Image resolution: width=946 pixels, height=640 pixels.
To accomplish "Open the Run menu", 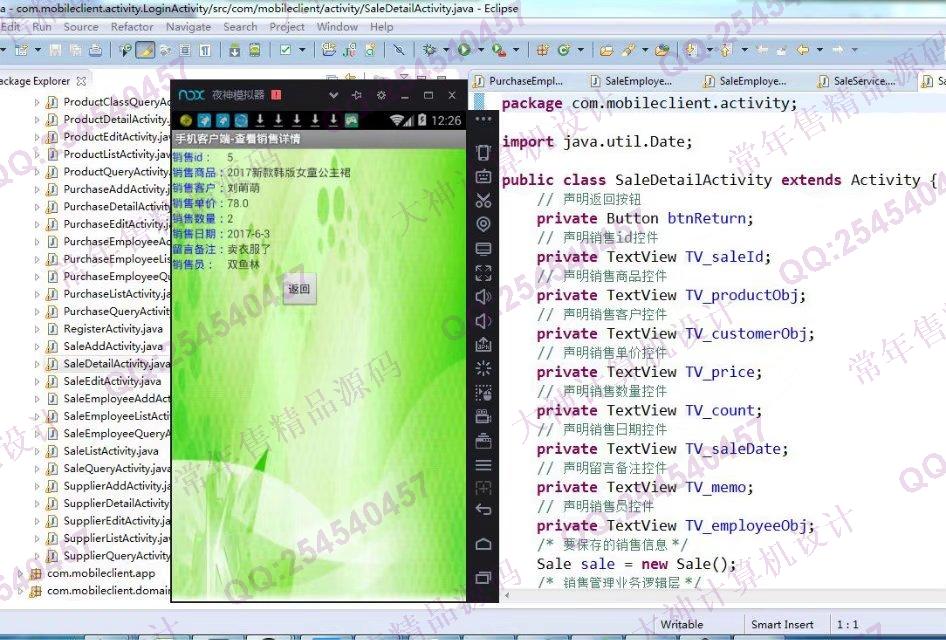I will tap(42, 27).
